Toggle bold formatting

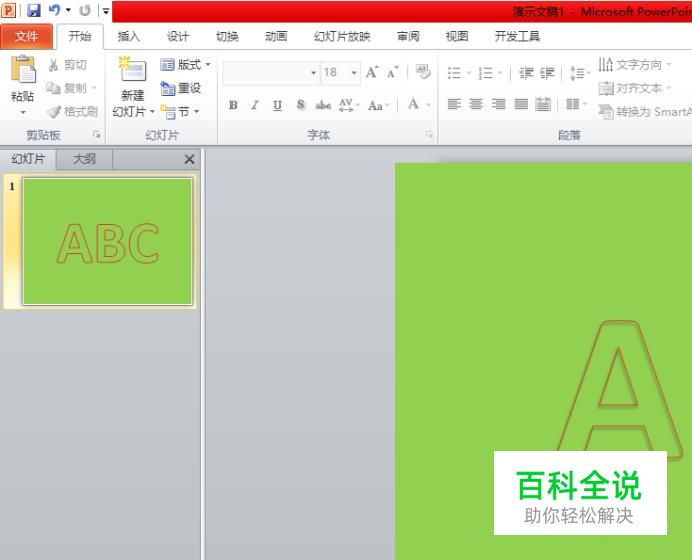233,105
